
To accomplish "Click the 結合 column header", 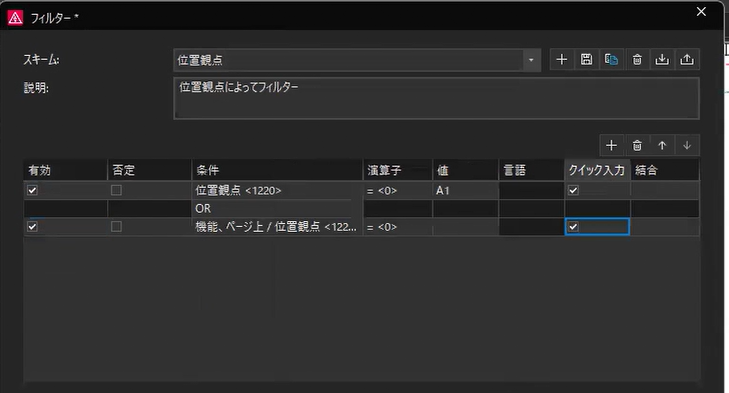I will point(665,170).
